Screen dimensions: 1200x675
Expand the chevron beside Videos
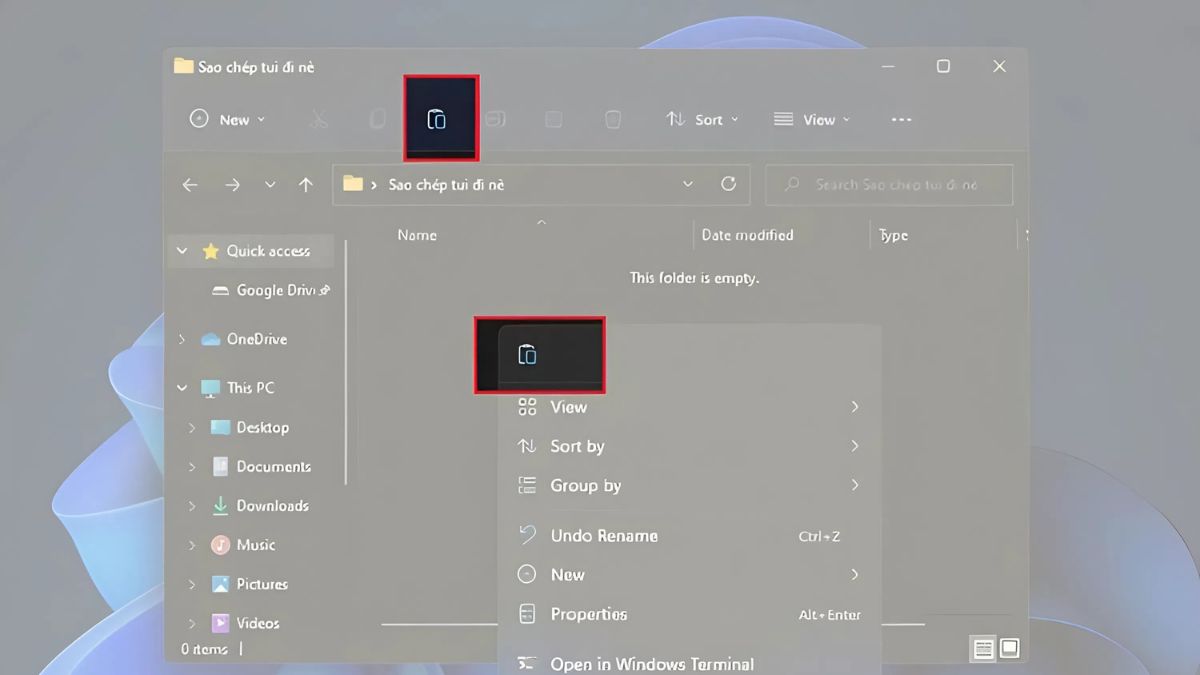pos(192,623)
